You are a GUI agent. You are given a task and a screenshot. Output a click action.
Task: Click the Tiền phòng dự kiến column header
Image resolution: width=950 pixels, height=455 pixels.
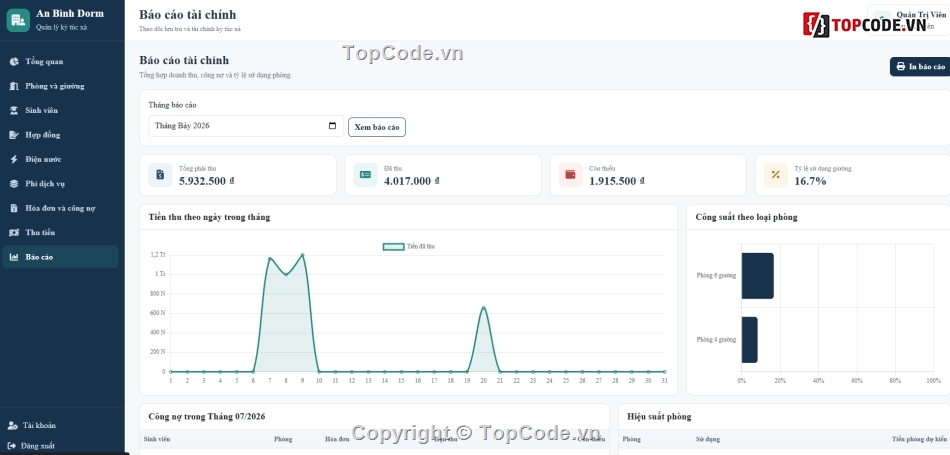point(918,439)
